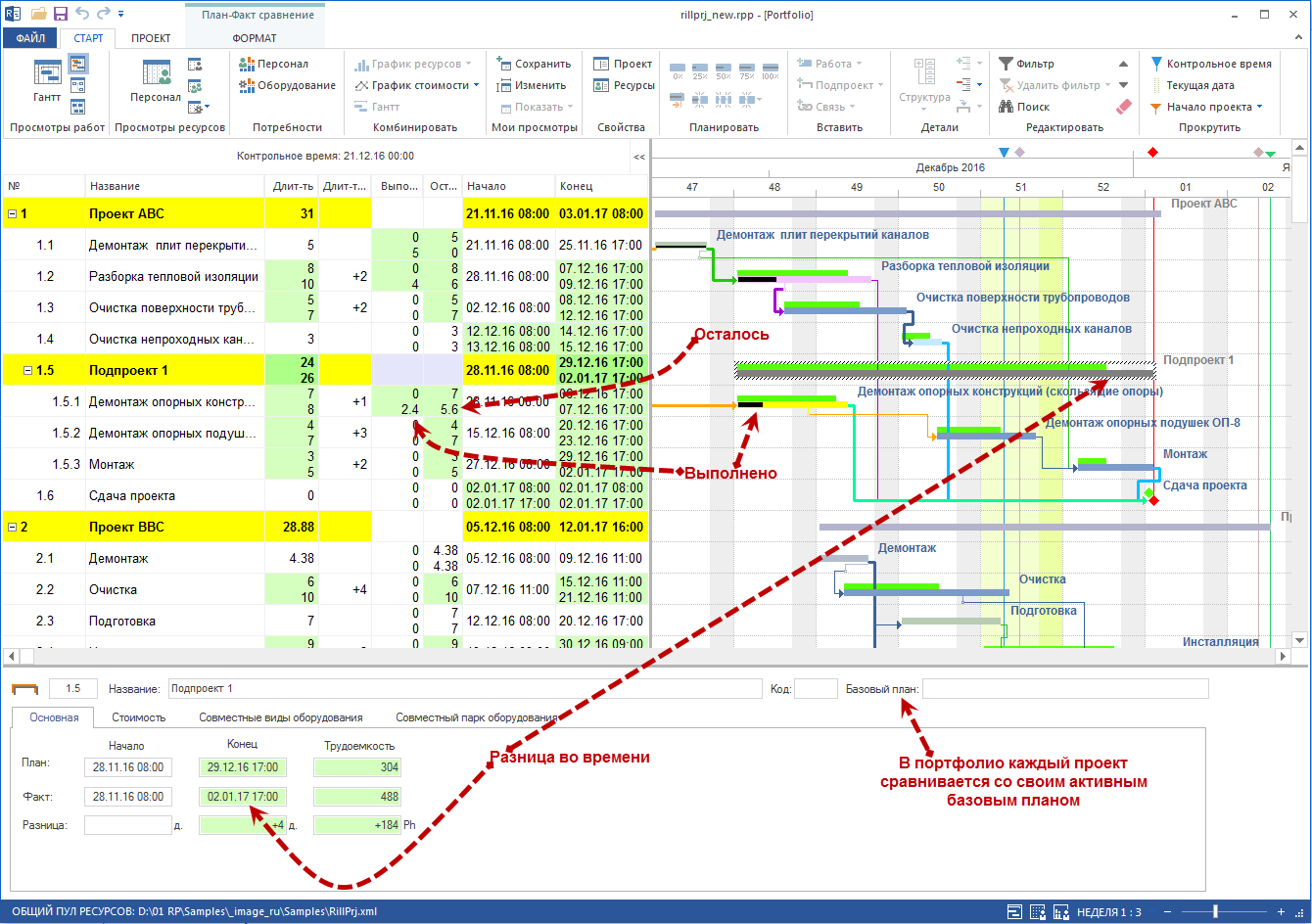Screen dimensions: 1312x924
Task: Select the Сдача проекта row
Action: click(x=325, y=495)
